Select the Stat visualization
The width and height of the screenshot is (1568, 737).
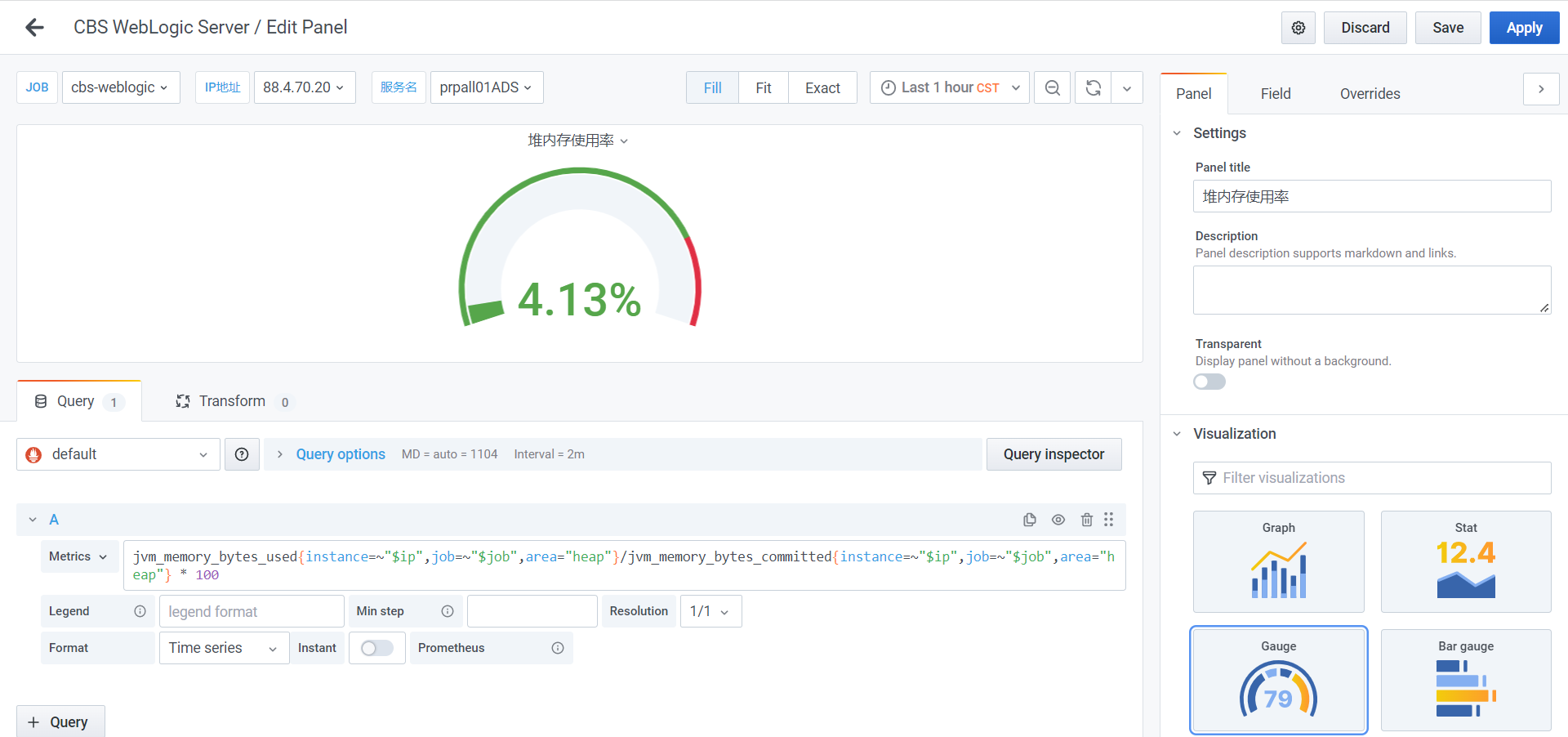(x=1466, y=562)
